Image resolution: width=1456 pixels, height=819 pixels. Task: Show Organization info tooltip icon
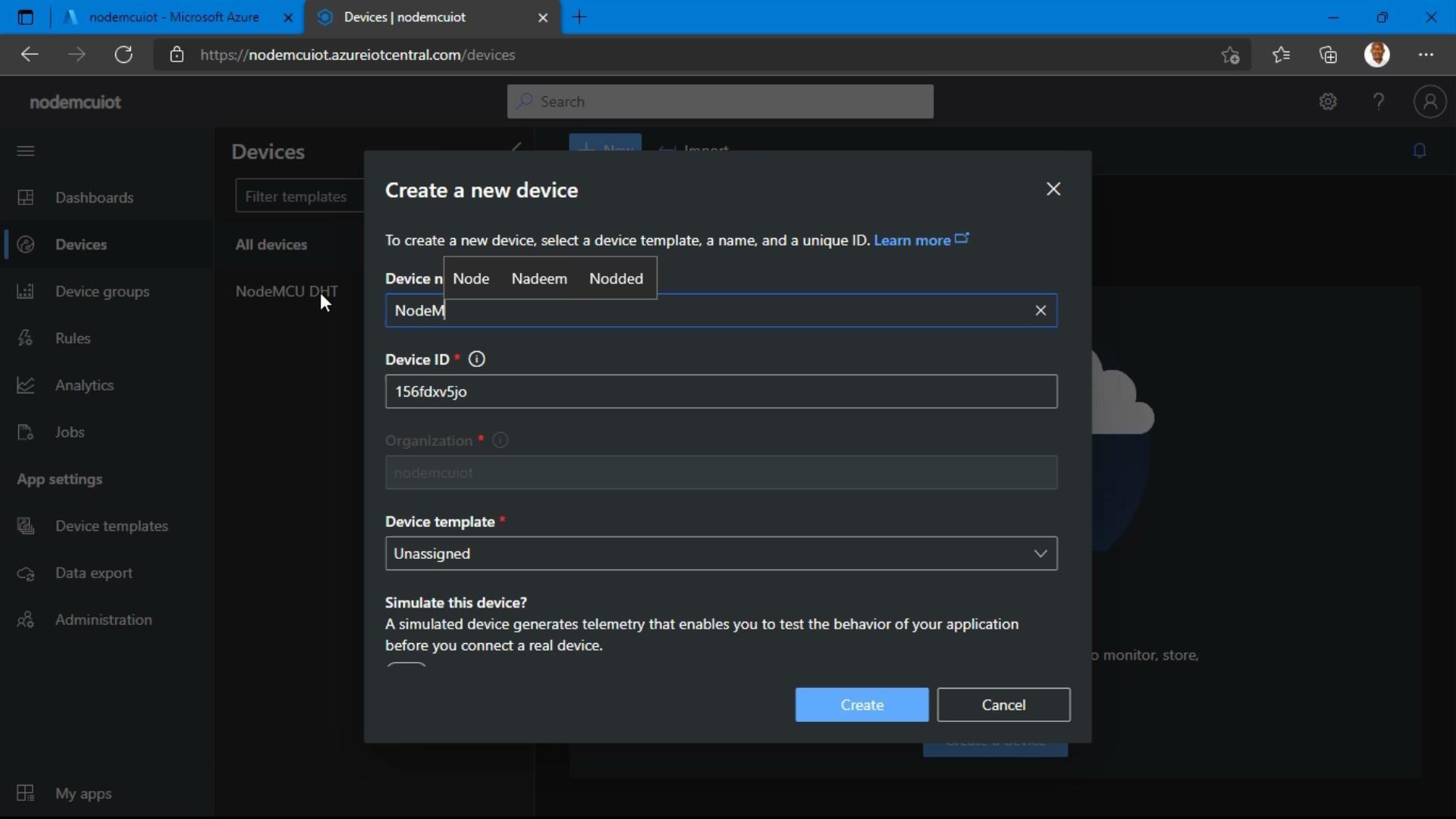tap(500, 441)
